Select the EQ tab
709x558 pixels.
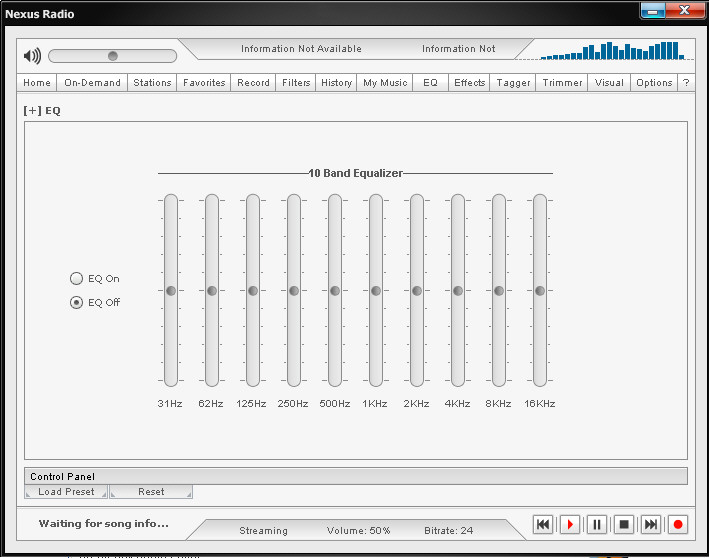430,83
